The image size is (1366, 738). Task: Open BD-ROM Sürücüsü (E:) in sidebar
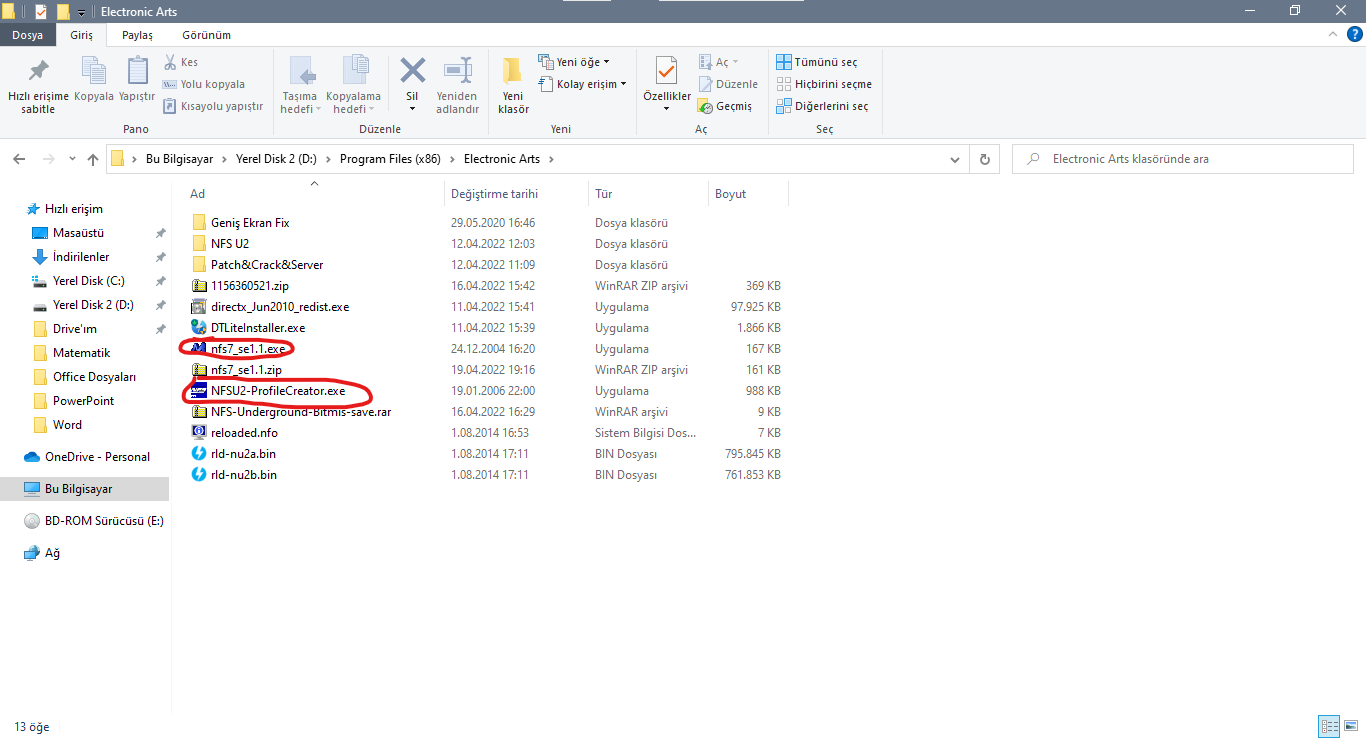click(104, 521)
